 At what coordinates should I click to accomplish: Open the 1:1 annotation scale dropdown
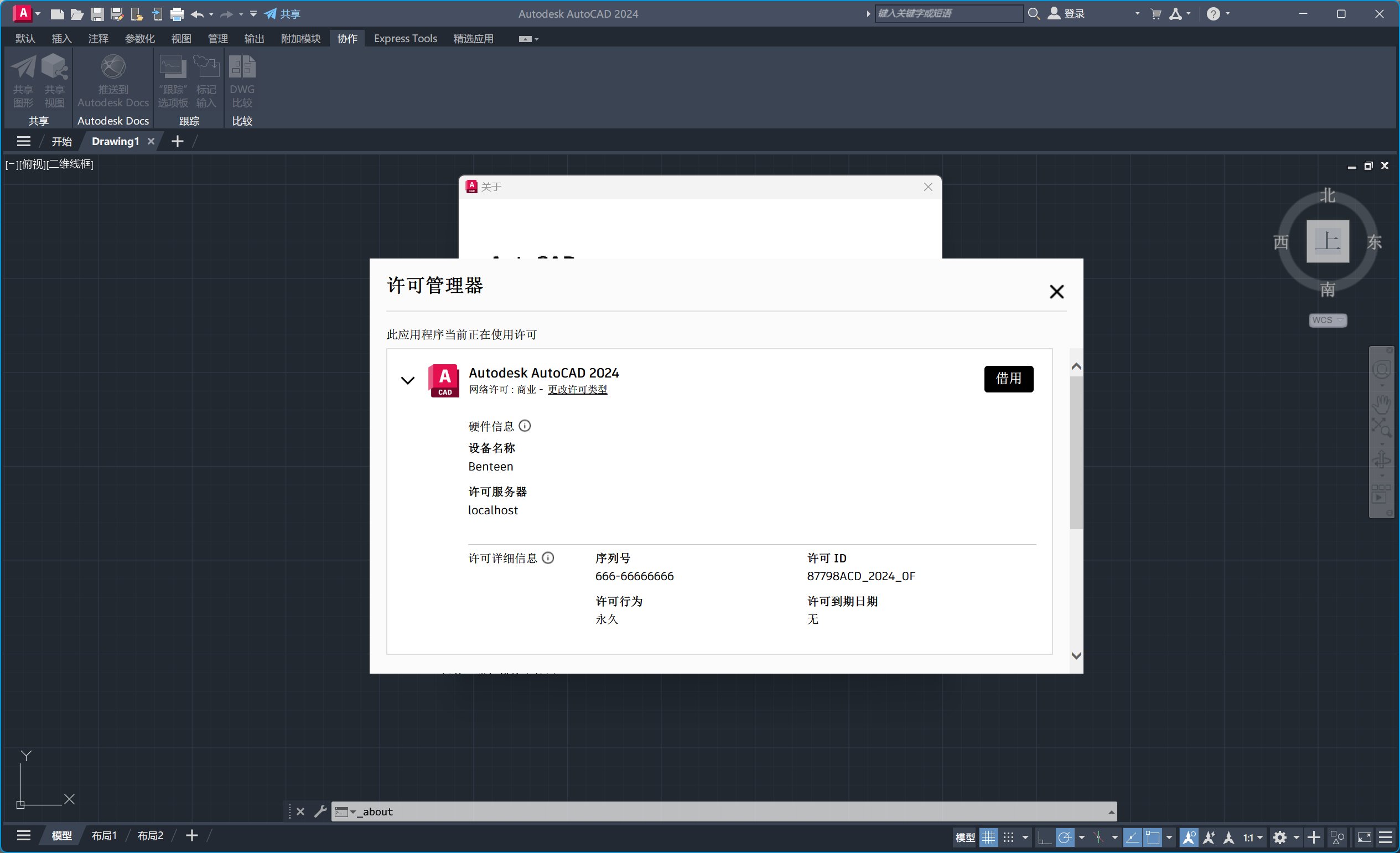pyautogui.click(x=1253, y=838)
